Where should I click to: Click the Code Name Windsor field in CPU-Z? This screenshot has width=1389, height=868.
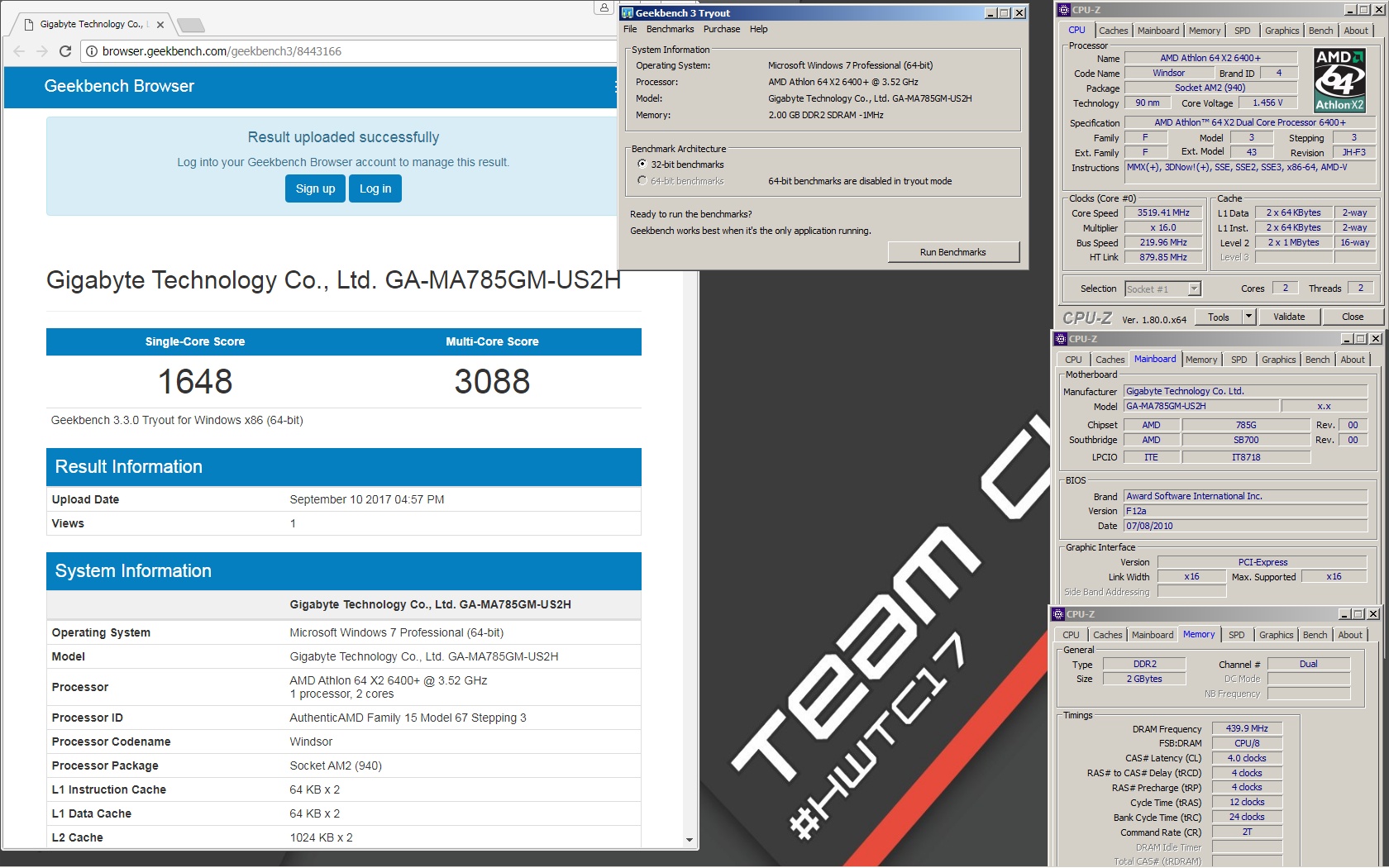click(x=1169, y=73)
